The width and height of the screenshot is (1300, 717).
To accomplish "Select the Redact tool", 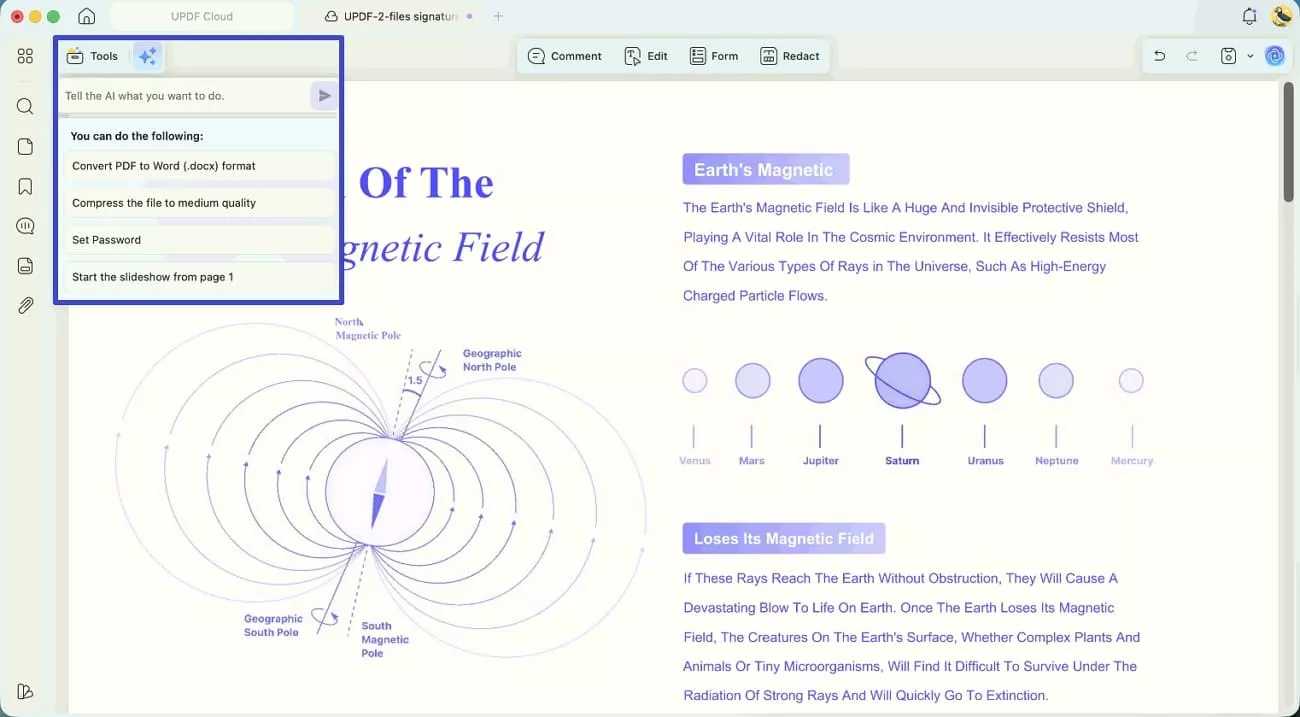I will [790, 56].
